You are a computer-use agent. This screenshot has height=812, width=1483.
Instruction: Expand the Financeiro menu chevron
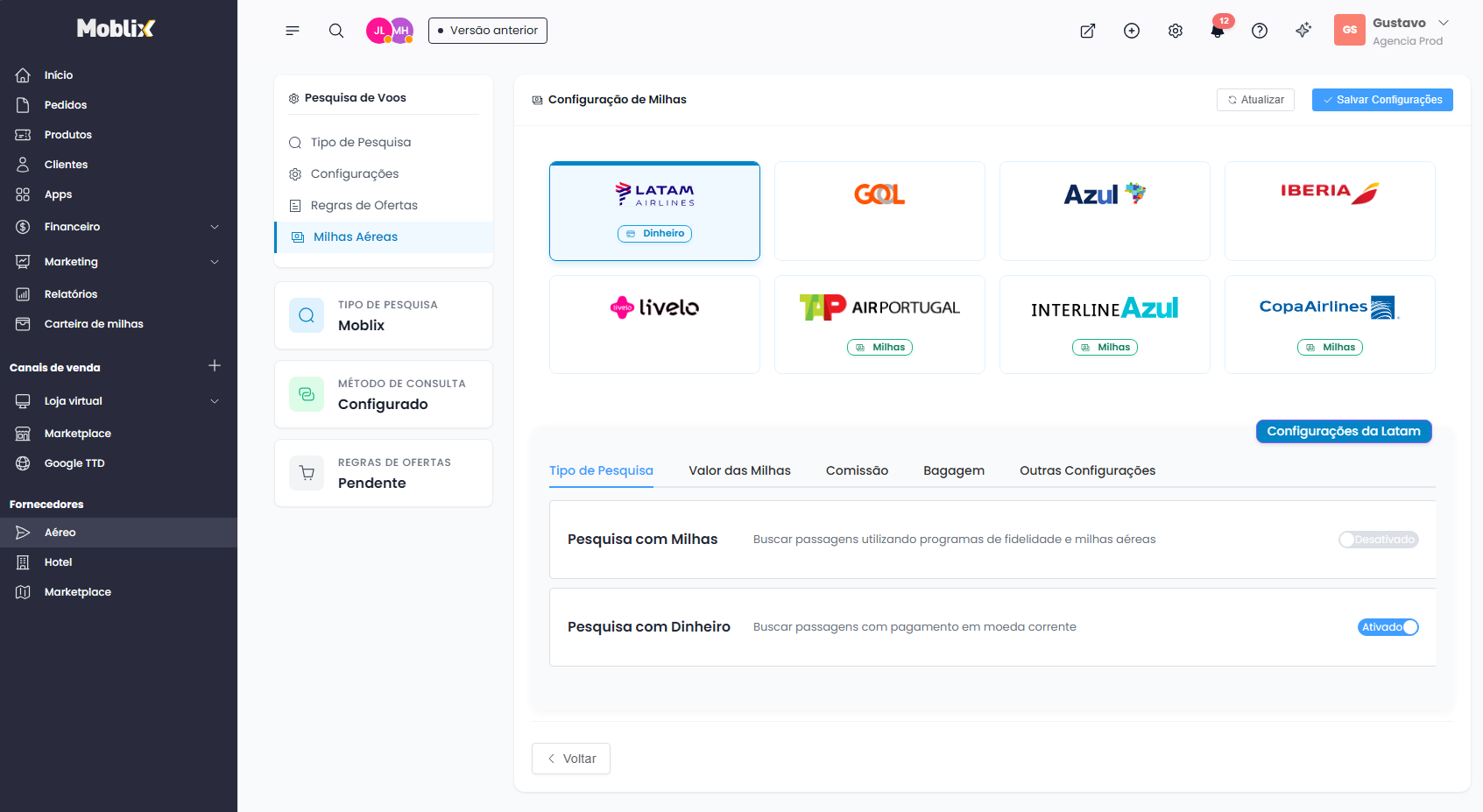click(x=215, y=227)
